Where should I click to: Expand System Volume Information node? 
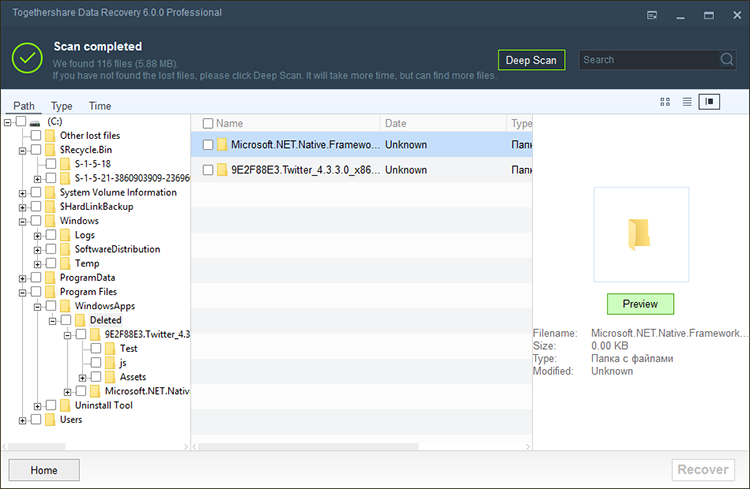[x=22, y=193]
